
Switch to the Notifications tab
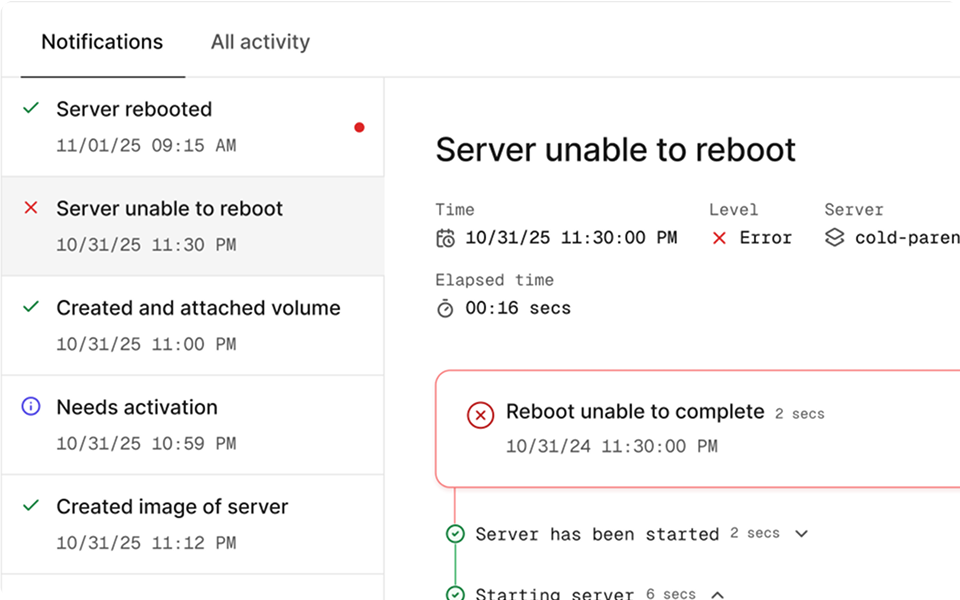click(x=102, y=42)
